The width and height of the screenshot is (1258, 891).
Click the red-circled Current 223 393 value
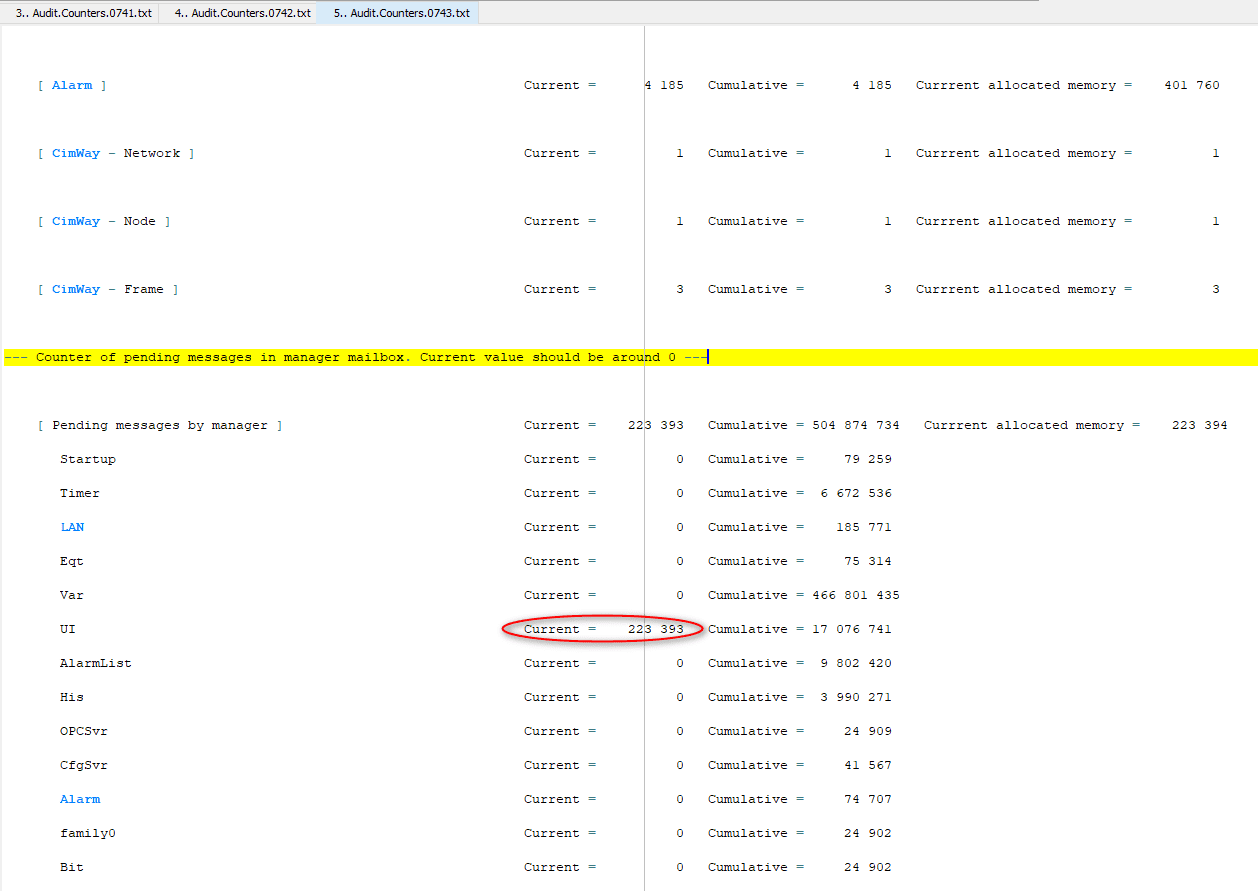coord(601,629)
